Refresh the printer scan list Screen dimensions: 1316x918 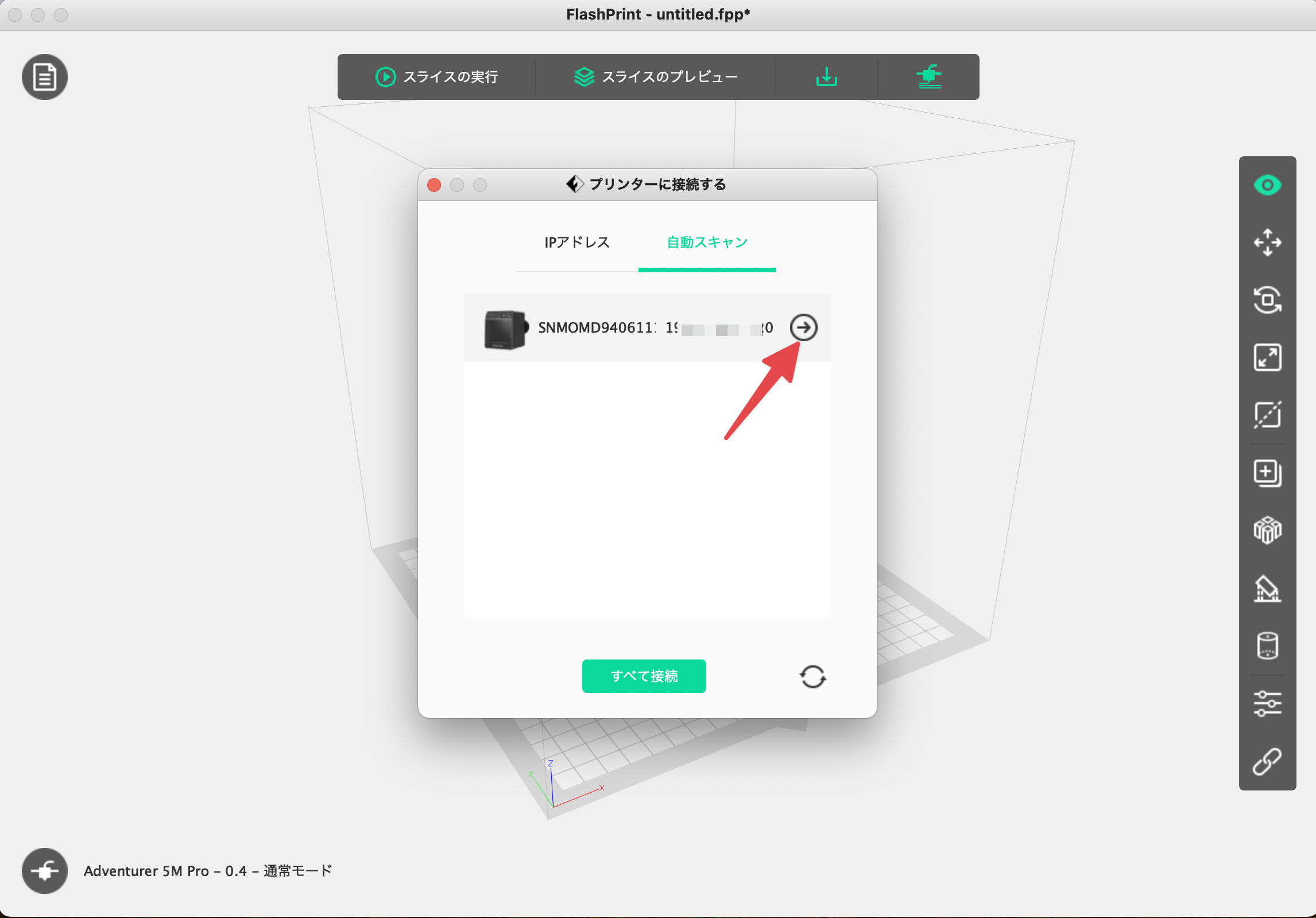coord(812,677)
